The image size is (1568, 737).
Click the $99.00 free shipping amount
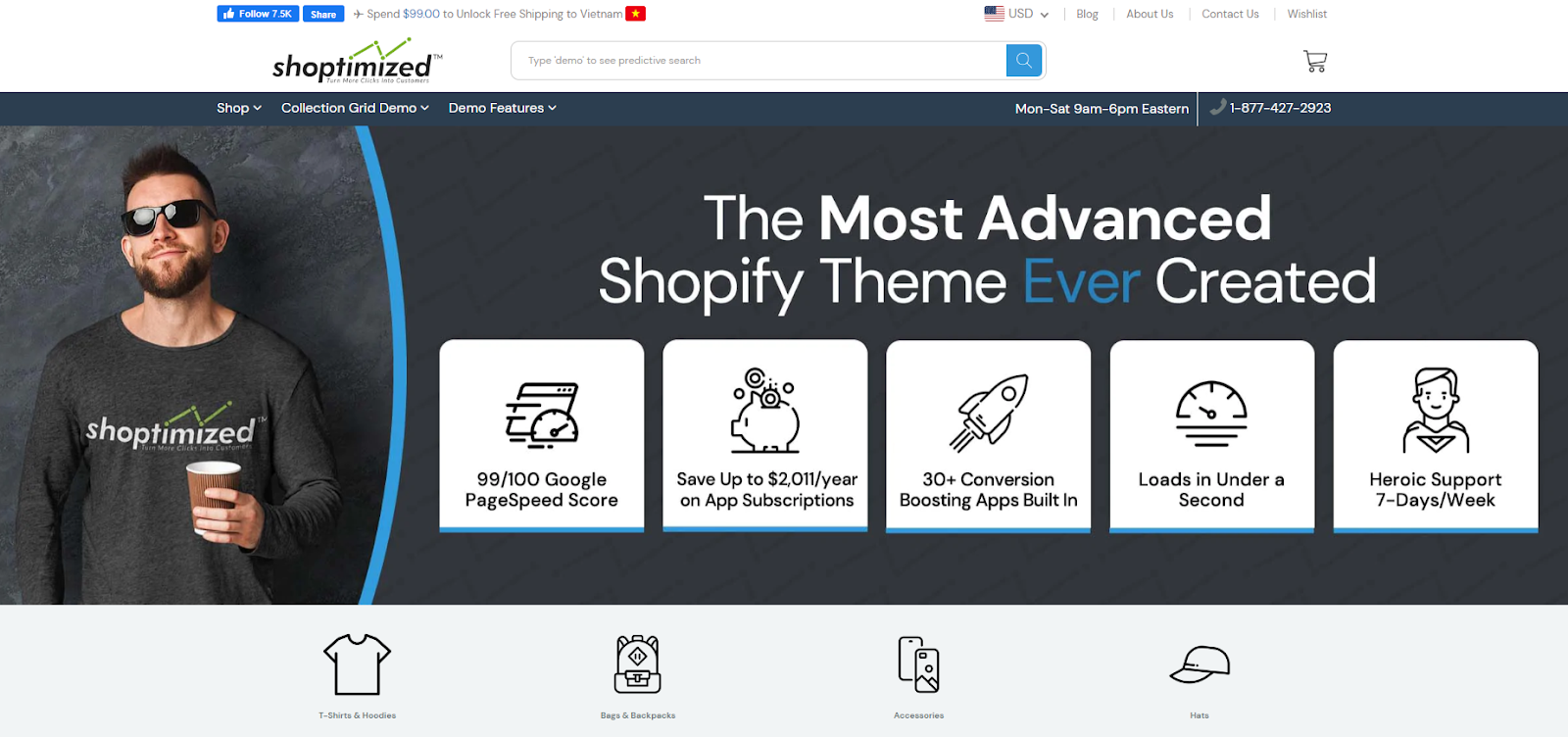pyautogui.click(x=421, y=14)
